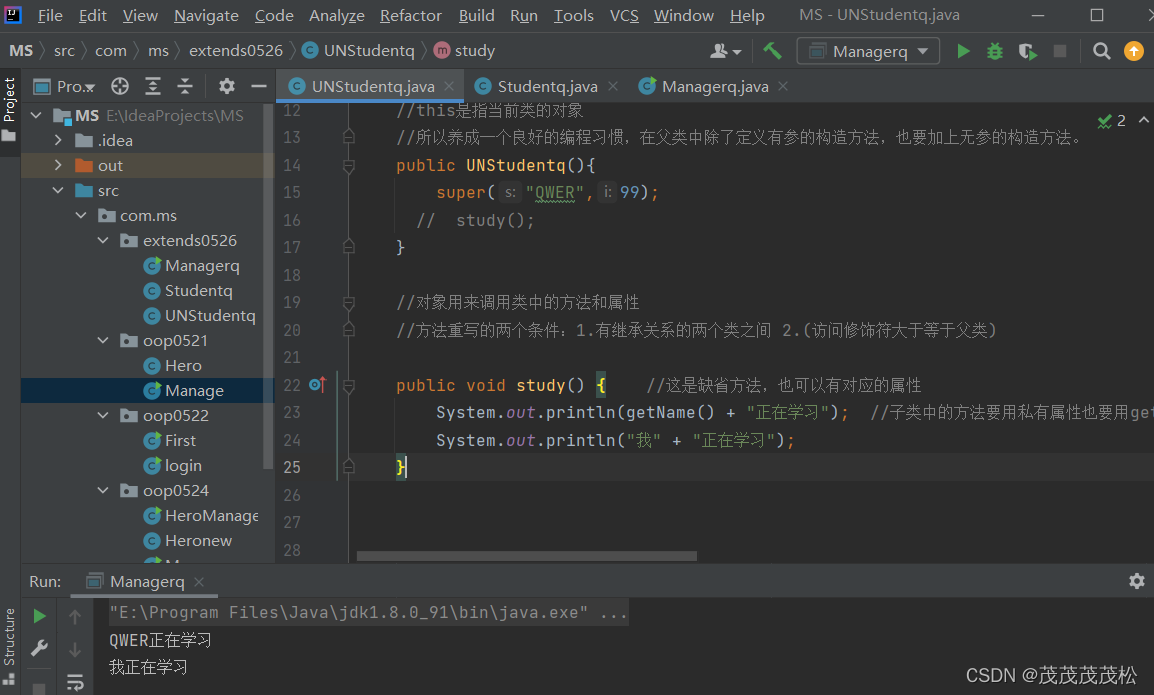Rerun Managerq from Run panel play icon
Viewport: 1154px width, 695px height.
40,615
